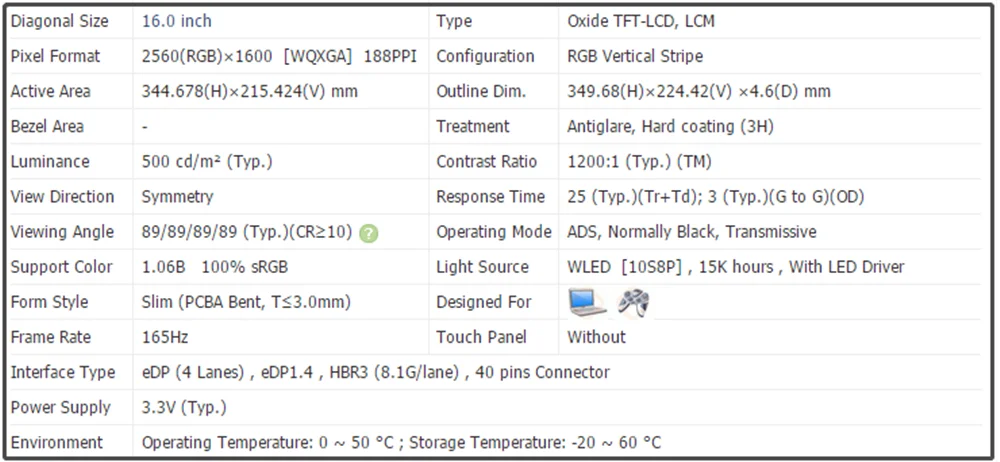Screen dimensions: 1000x462
Task: Click the green help icon beside Viewing Angle
Action: click(x=369, y=233)
